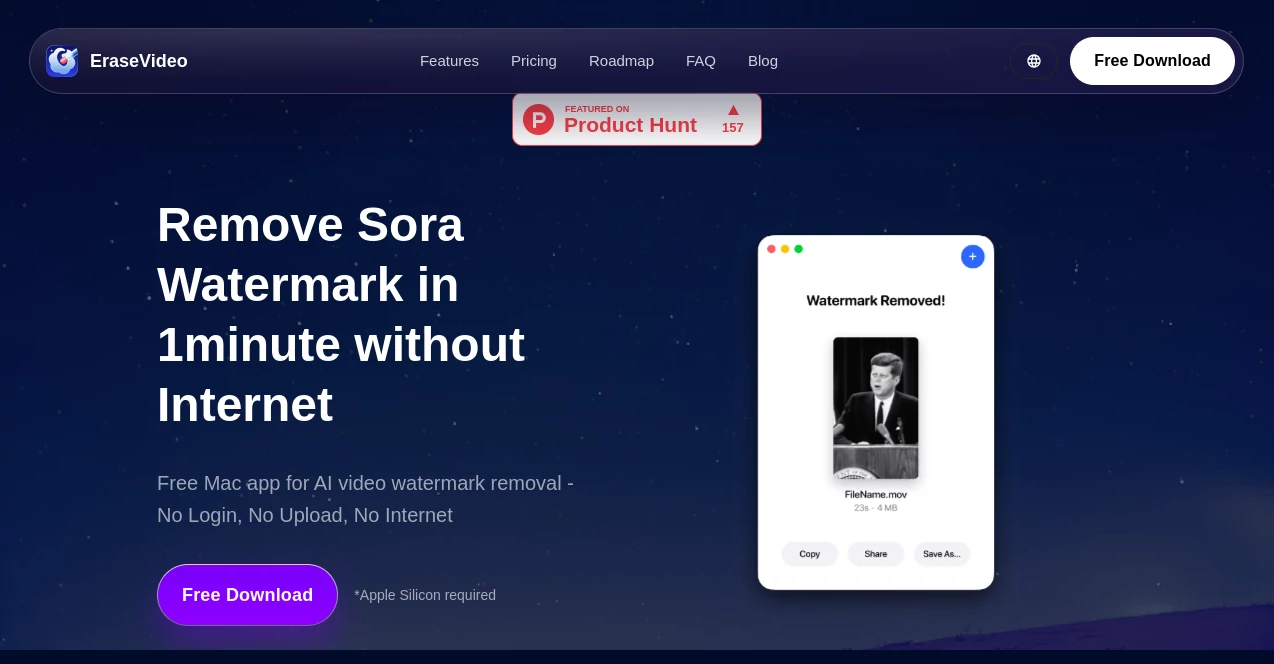Click the Product Hunt P logo

tap(538, 119)
